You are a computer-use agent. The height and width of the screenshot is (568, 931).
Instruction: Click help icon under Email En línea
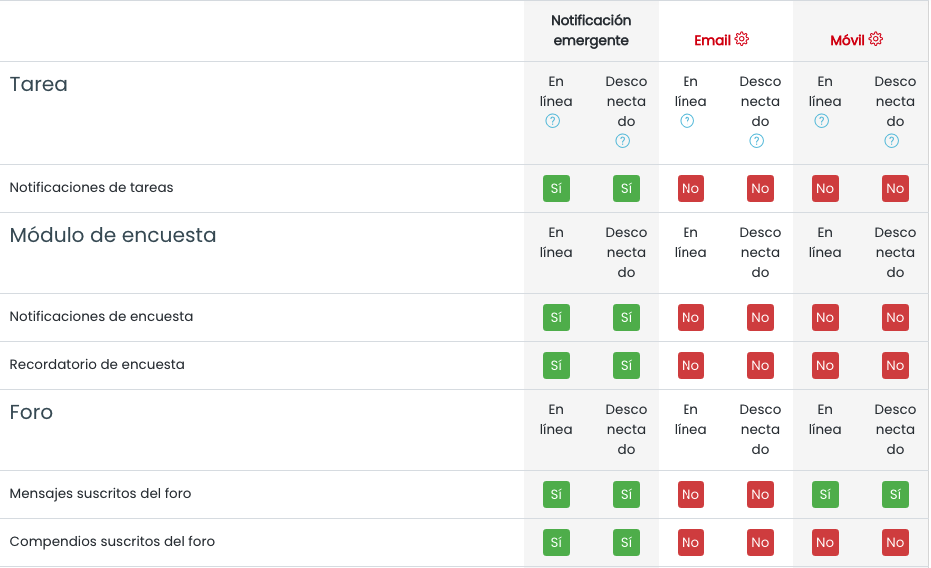(687, 121)
